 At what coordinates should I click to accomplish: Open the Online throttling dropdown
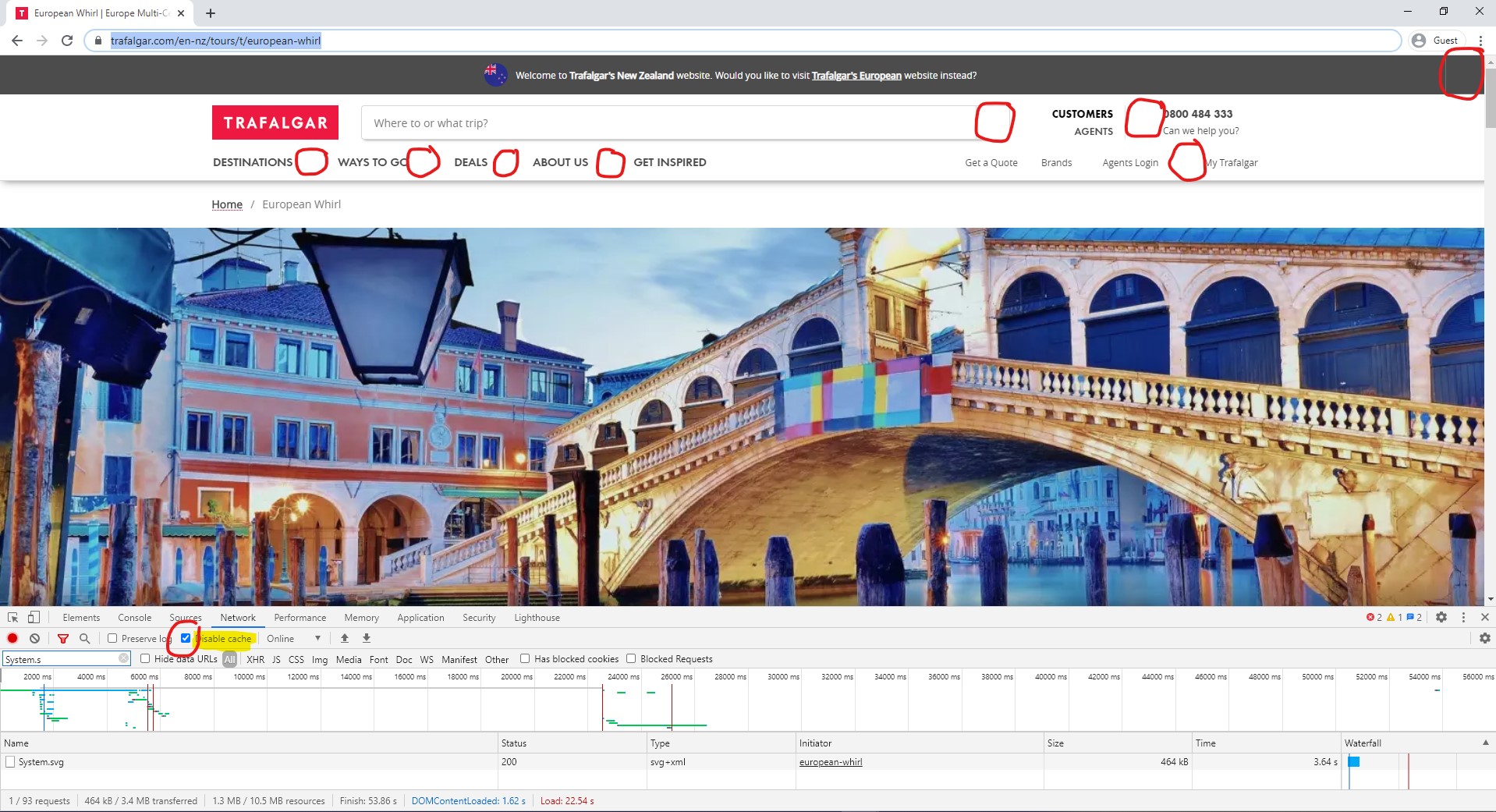293,638
